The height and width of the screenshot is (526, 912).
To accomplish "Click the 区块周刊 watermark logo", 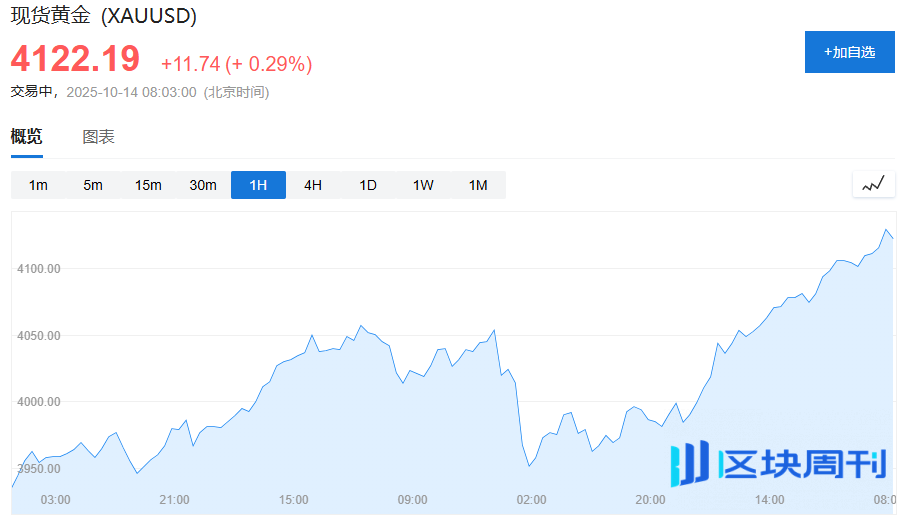I will (778, 463).
